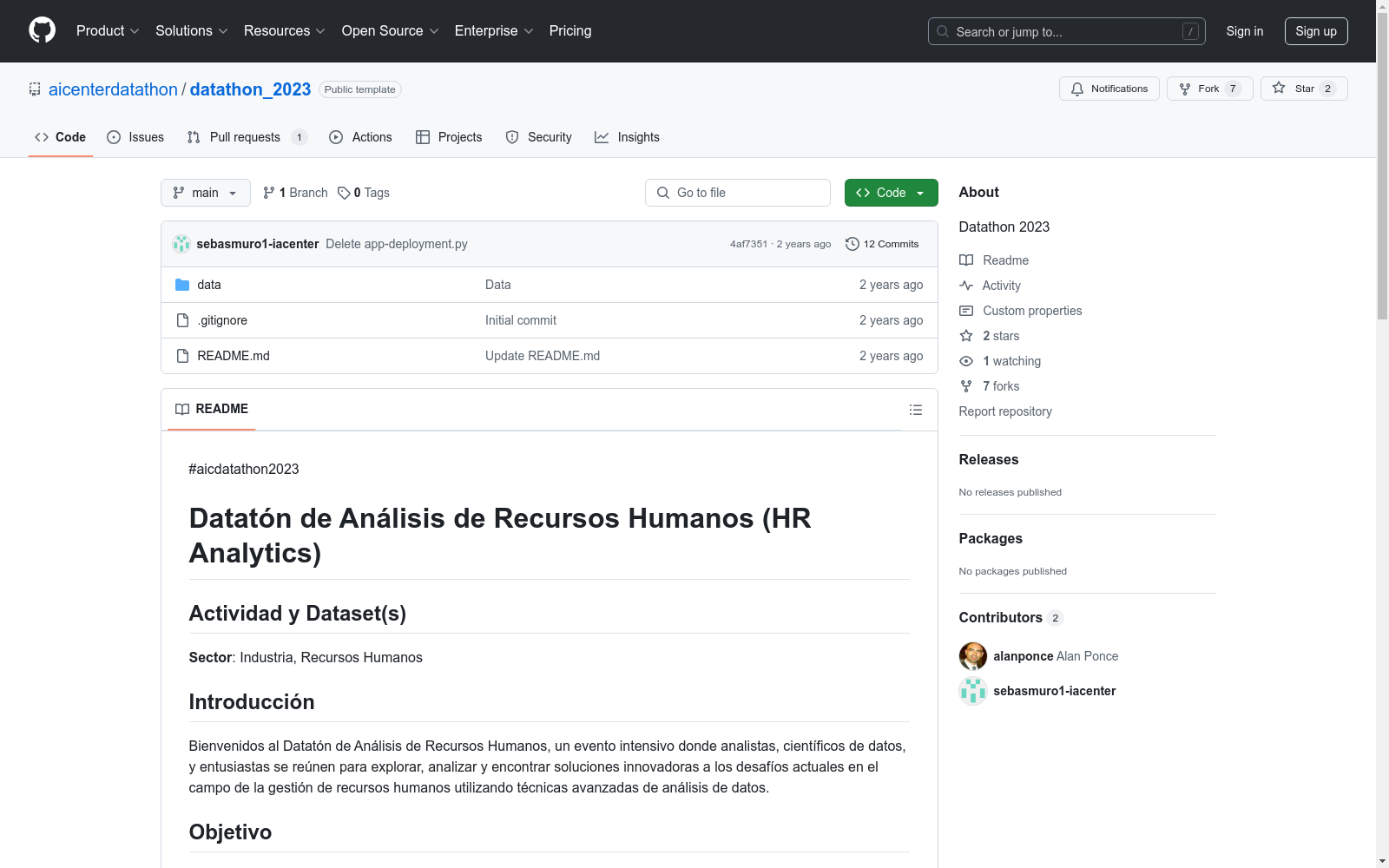Viewport: 1389px width, 868px height.
Task: Open the Readme link in About
Action: (x=994, y=260)
